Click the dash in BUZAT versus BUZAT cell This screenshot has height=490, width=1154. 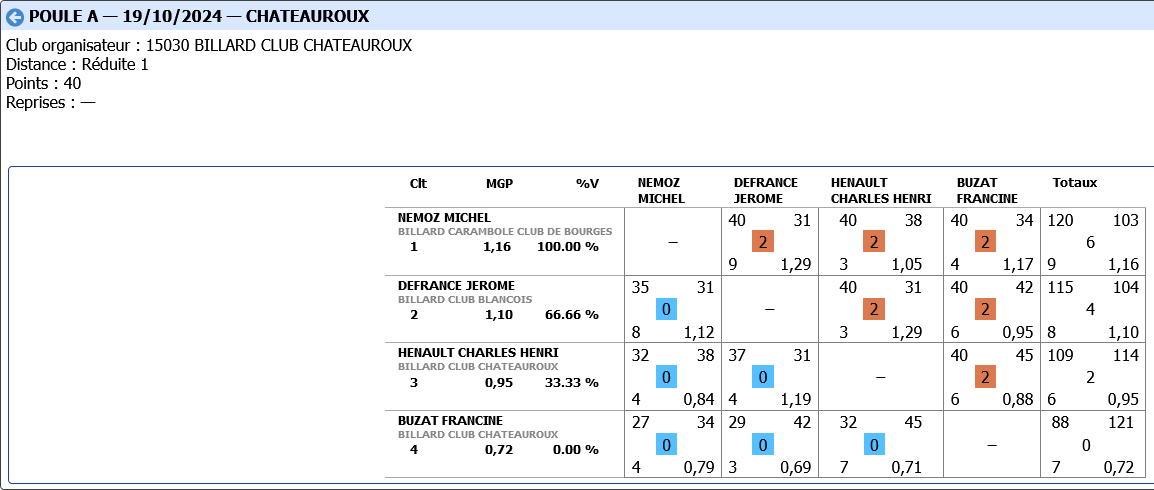point(991,445)
